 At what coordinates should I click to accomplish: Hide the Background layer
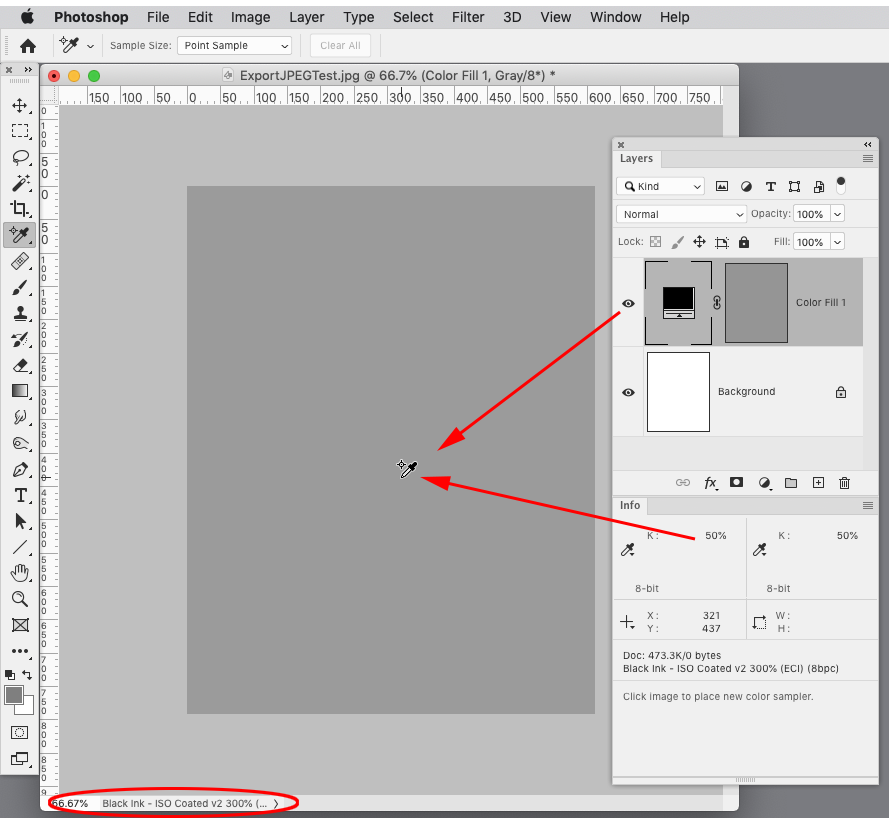pyautogui.click(x=628, y=392)
